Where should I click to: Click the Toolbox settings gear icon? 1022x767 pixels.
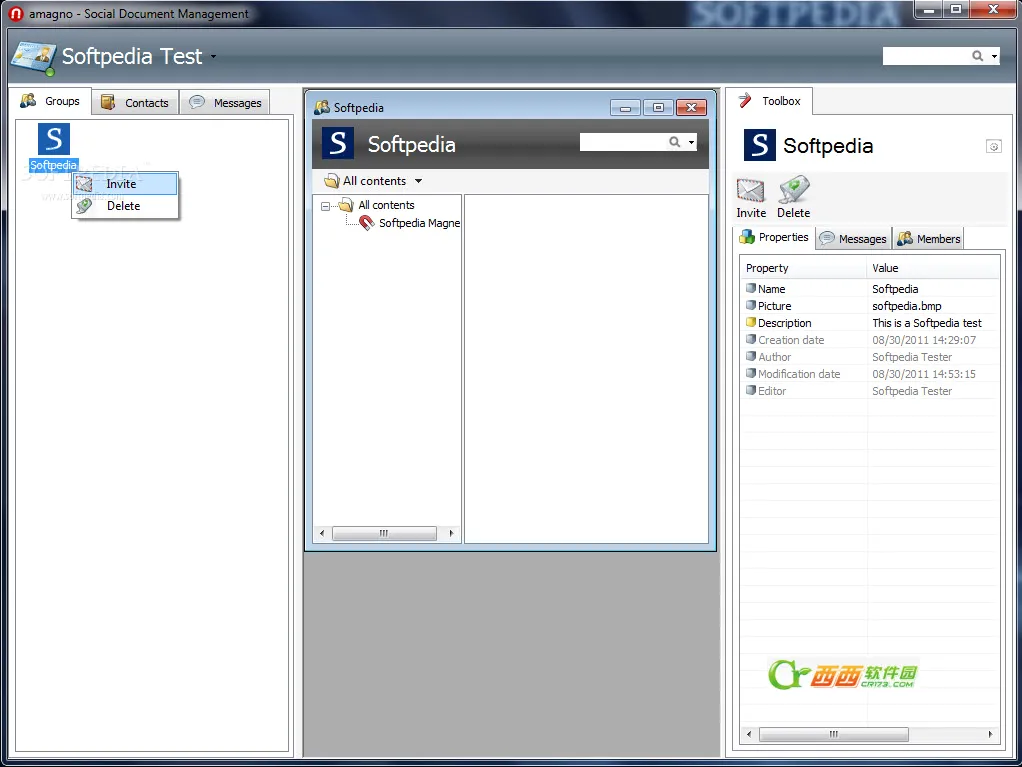click(x=993, y=147)
